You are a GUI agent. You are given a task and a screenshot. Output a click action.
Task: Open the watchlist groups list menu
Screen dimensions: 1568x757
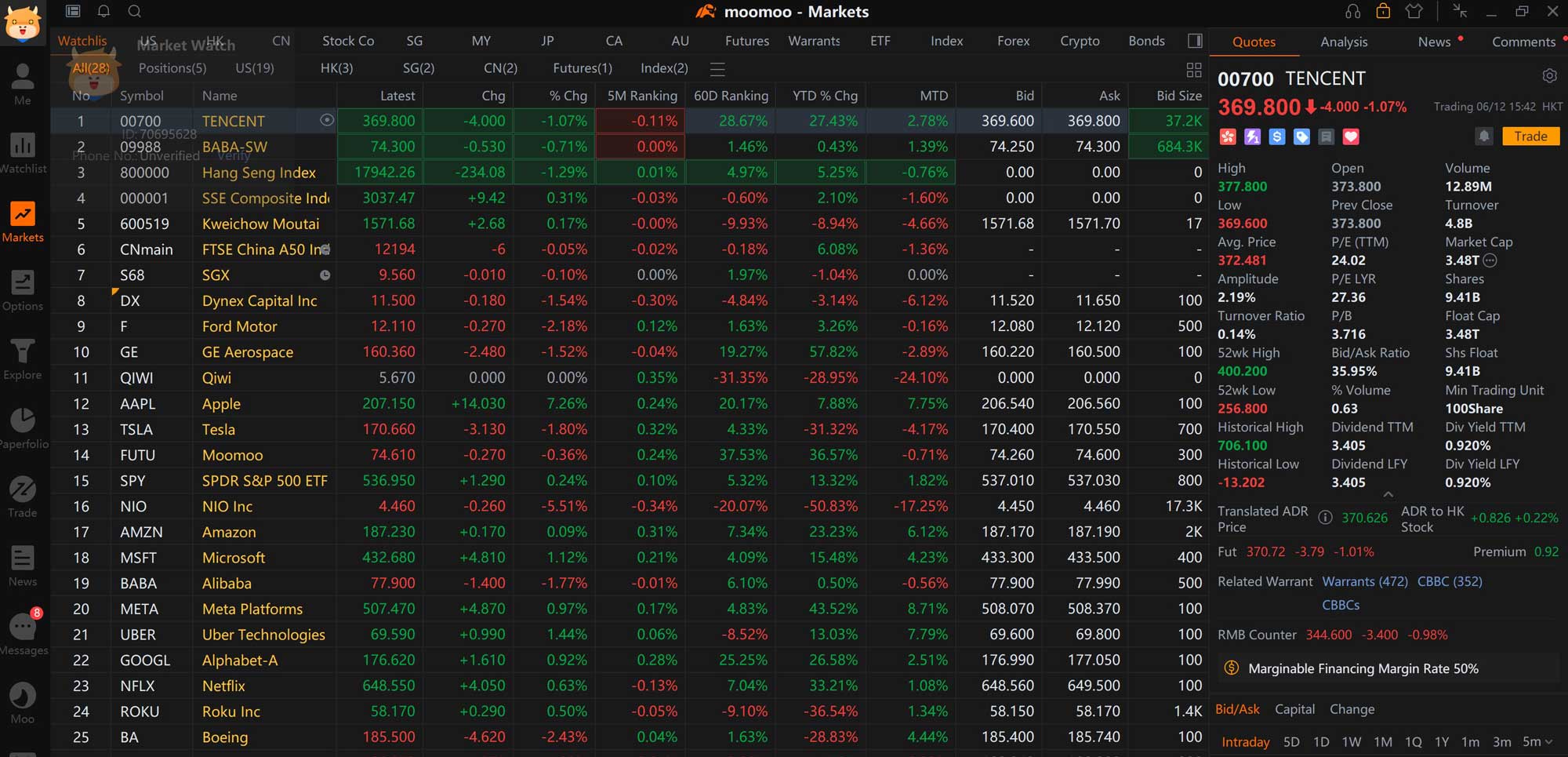(717, 69)
